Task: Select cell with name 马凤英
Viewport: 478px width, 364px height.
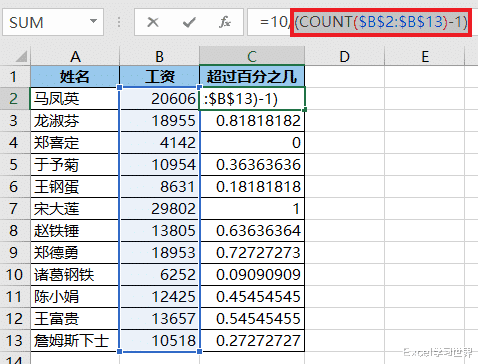Action: [75, 99]
